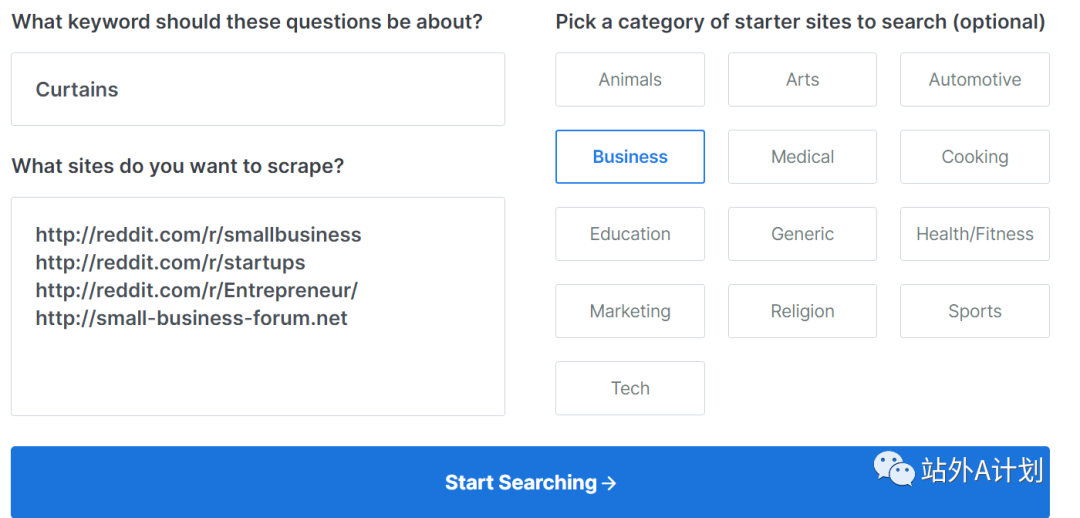Choose the Cooking category
This screenshot has height=518, width=1080.
click(x=974, y=157)
